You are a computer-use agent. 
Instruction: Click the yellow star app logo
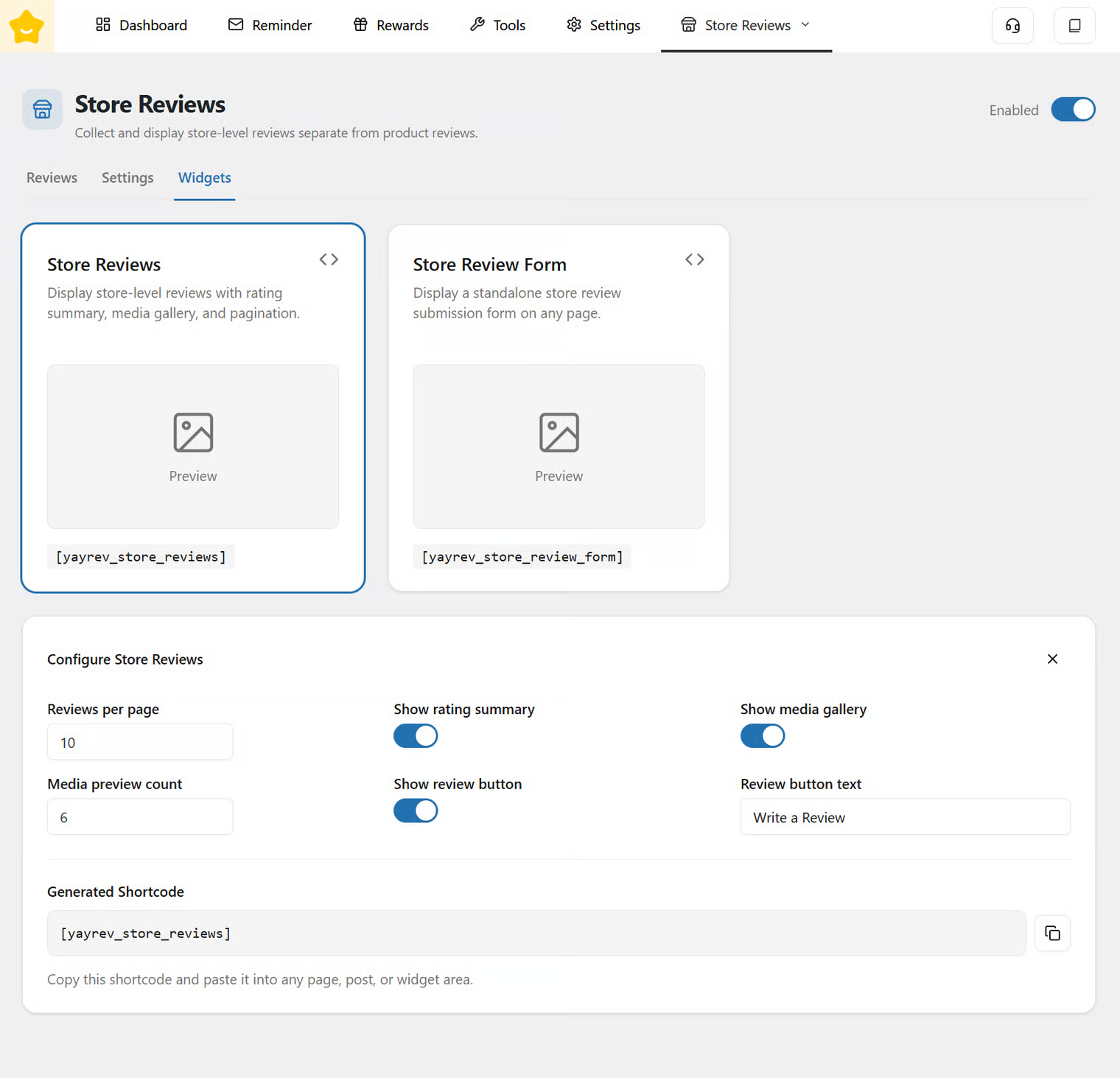(27, 27)
